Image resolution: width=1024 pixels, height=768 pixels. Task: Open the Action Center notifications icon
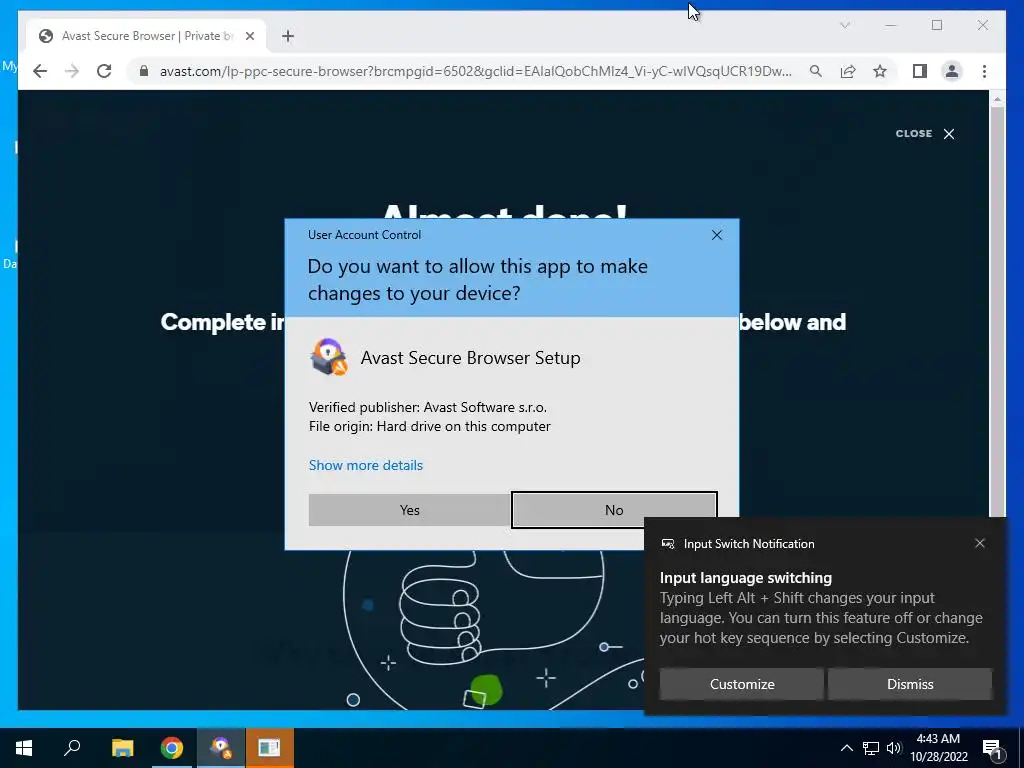coord(993,748)
